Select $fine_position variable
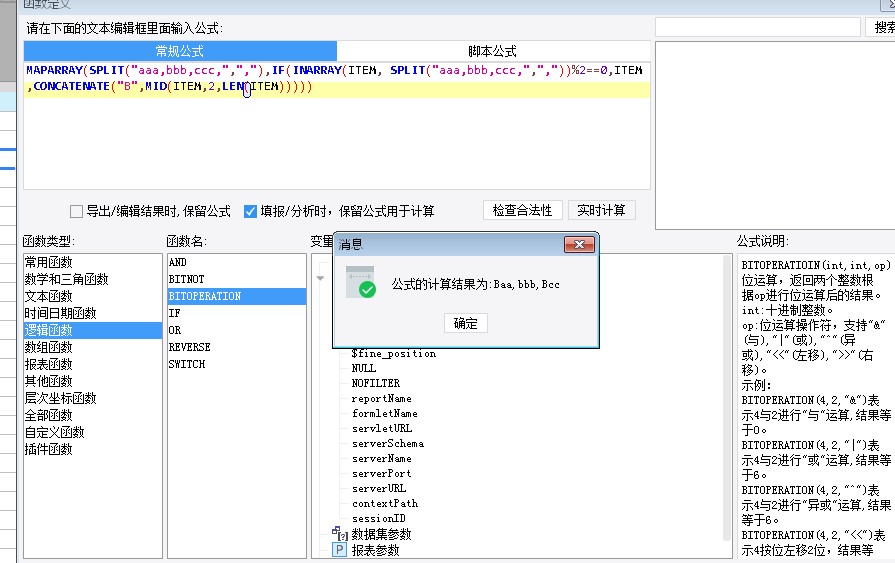Image resolution: width=895 pixels, height=563 pixels. [x=393, y=353]
